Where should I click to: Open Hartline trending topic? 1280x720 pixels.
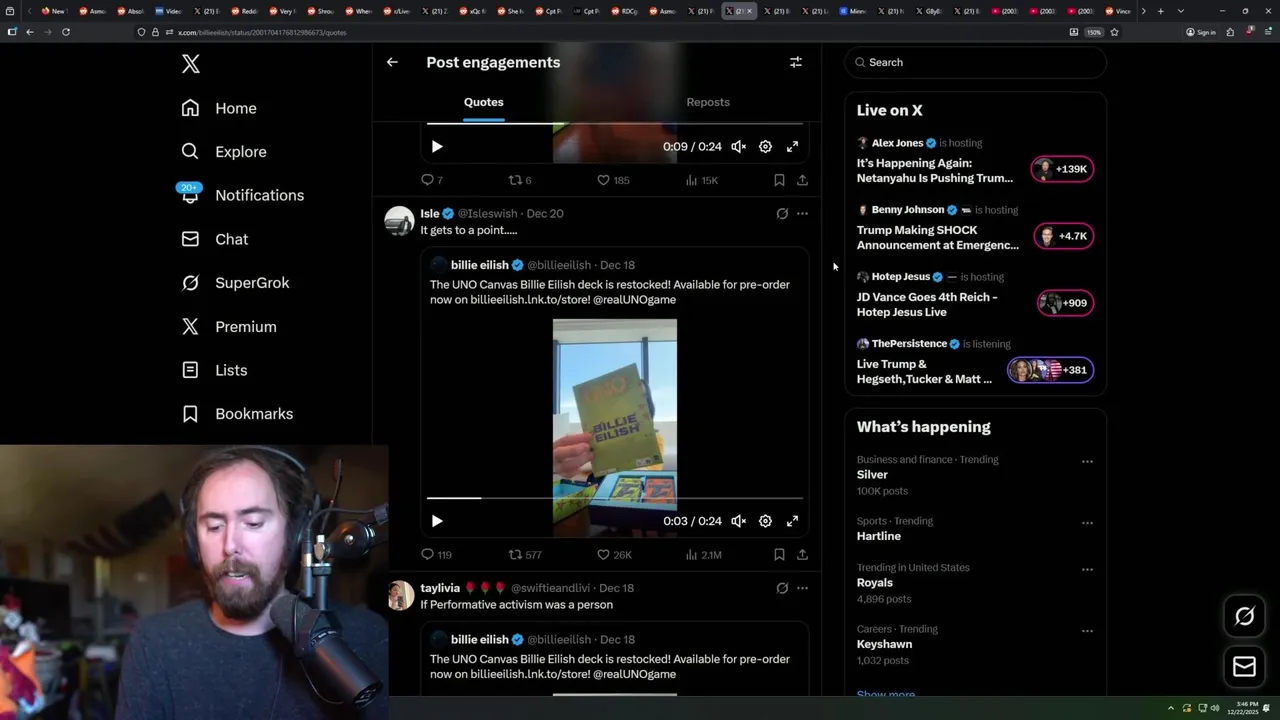879,536
